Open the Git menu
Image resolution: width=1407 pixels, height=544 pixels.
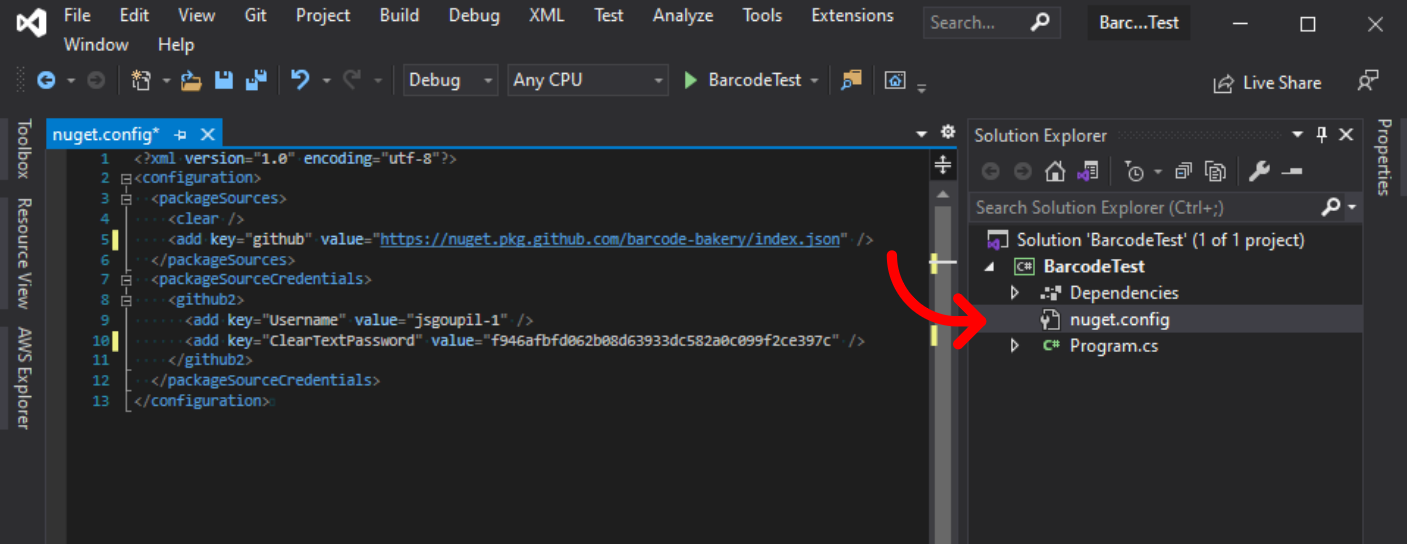pyautogui.click(x=255, y=15)
